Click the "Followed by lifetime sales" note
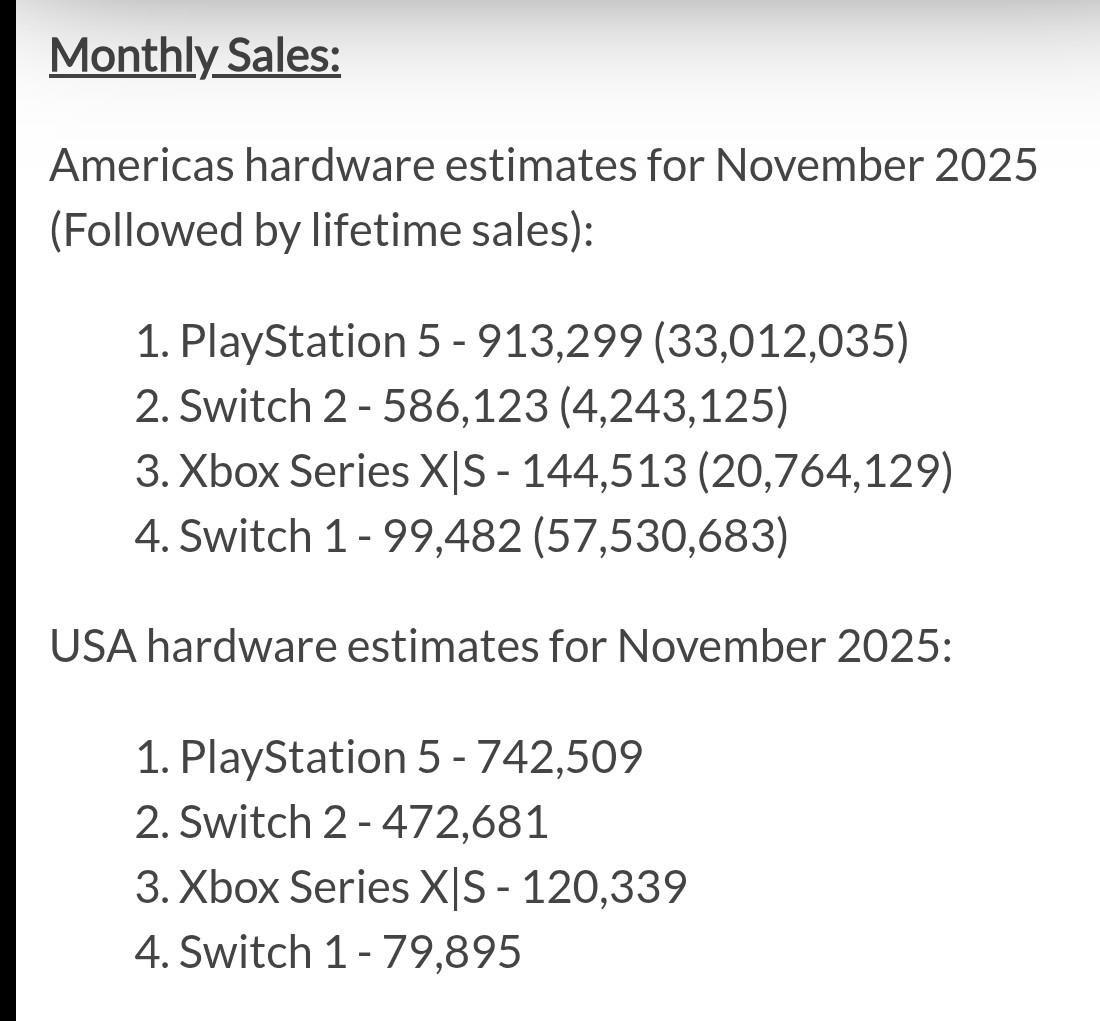 320,230
